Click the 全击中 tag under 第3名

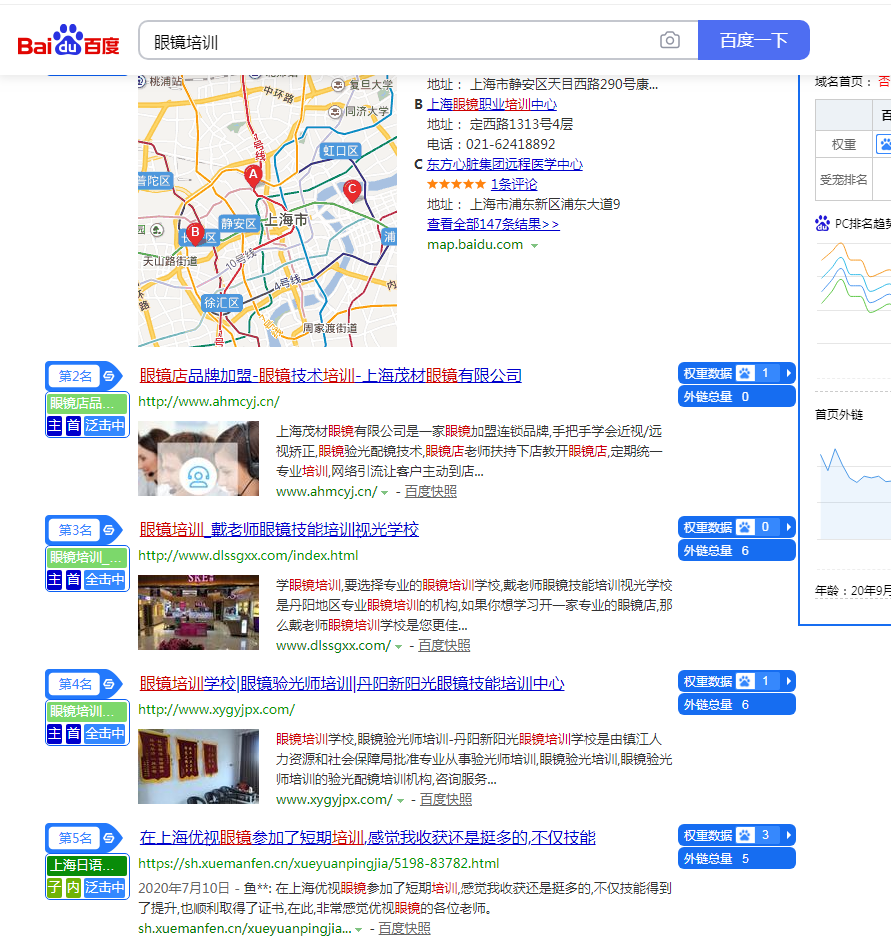[x=105, y=580]
